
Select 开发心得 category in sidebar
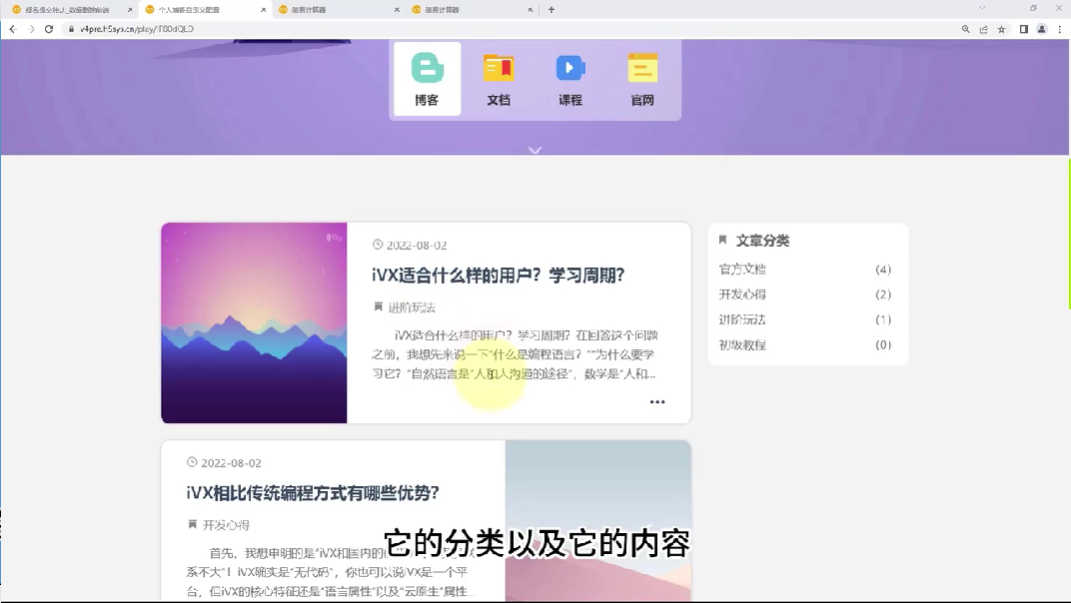click(742, 294)
